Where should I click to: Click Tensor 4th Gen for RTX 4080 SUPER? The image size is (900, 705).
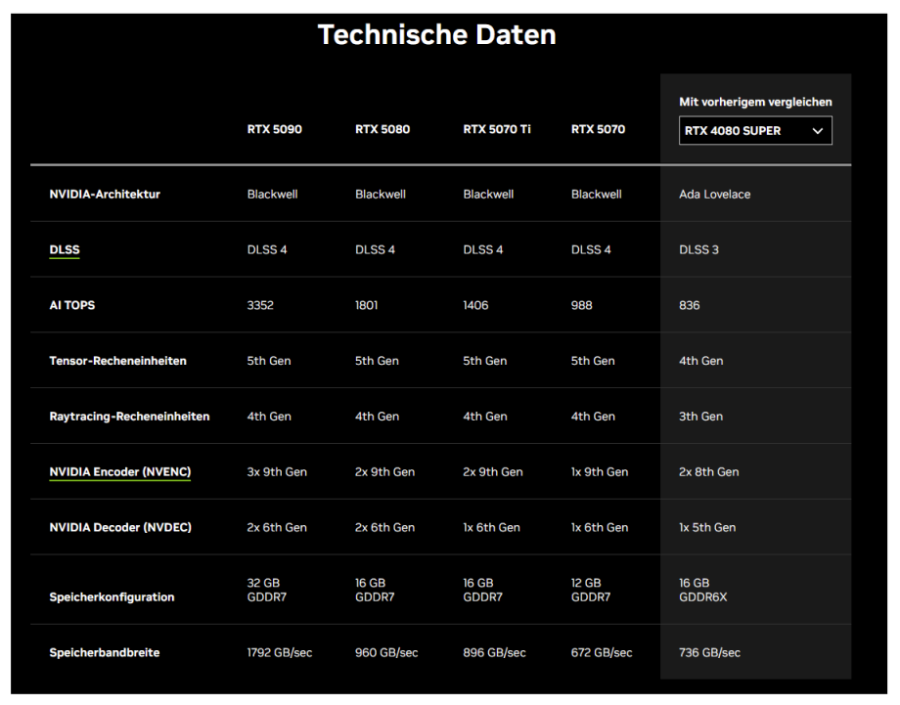[x=701, y=361]
